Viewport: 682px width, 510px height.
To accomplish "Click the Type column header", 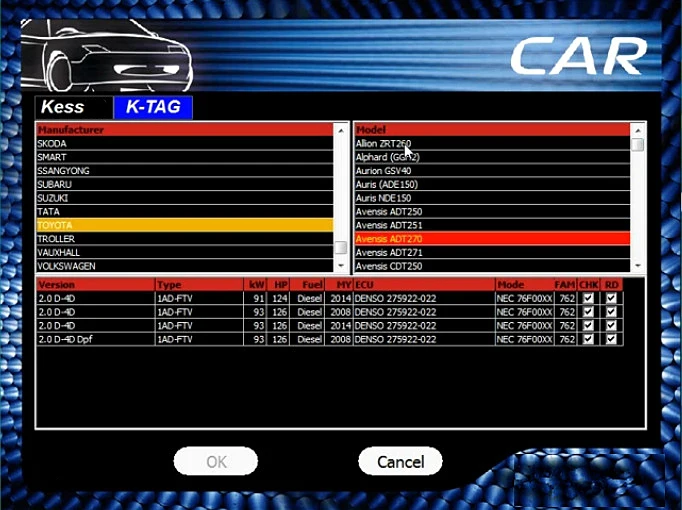I will coord(200,285).
